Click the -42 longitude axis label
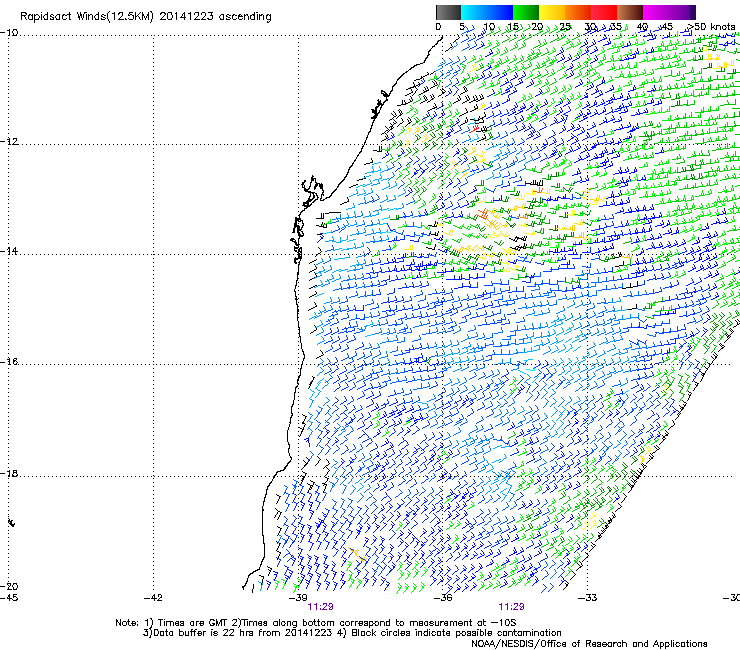Viewport: 740px width, 650px height. (153, 598)
